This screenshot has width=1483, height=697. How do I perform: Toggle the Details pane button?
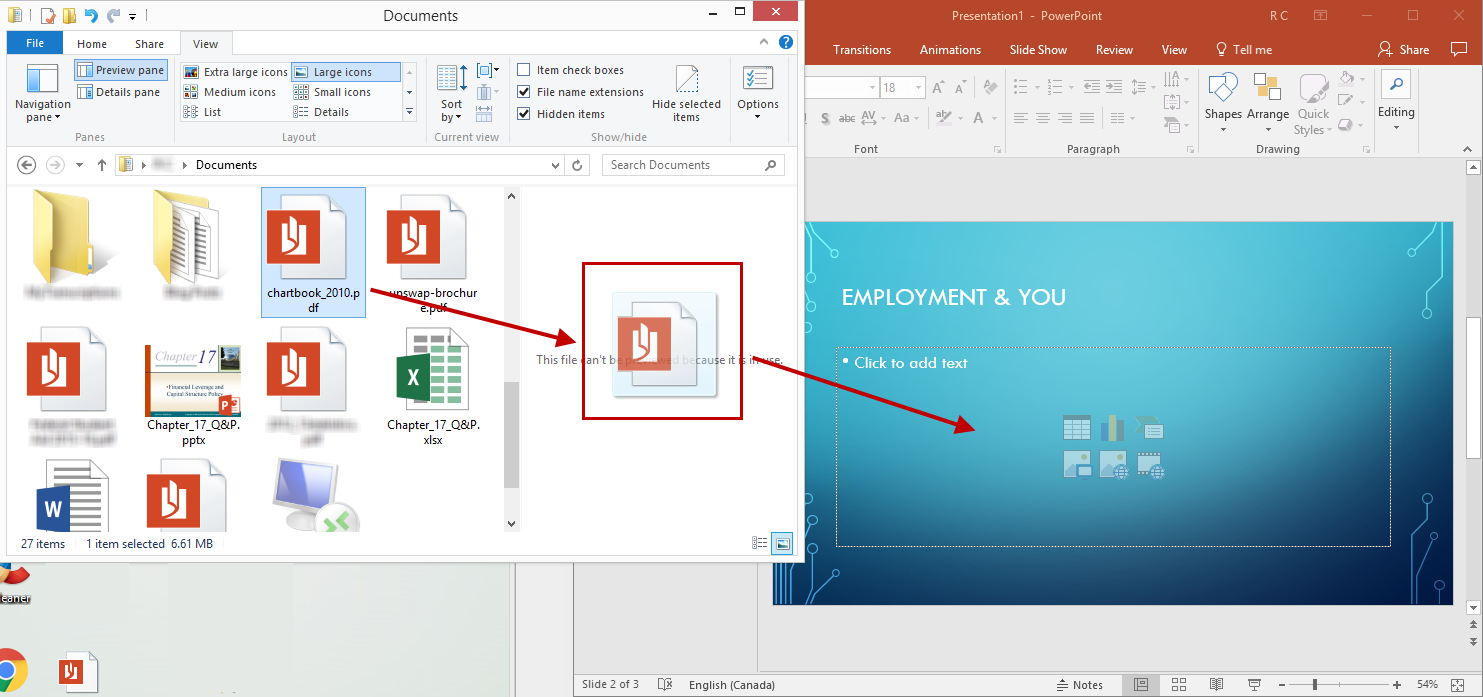click(118, 92)
